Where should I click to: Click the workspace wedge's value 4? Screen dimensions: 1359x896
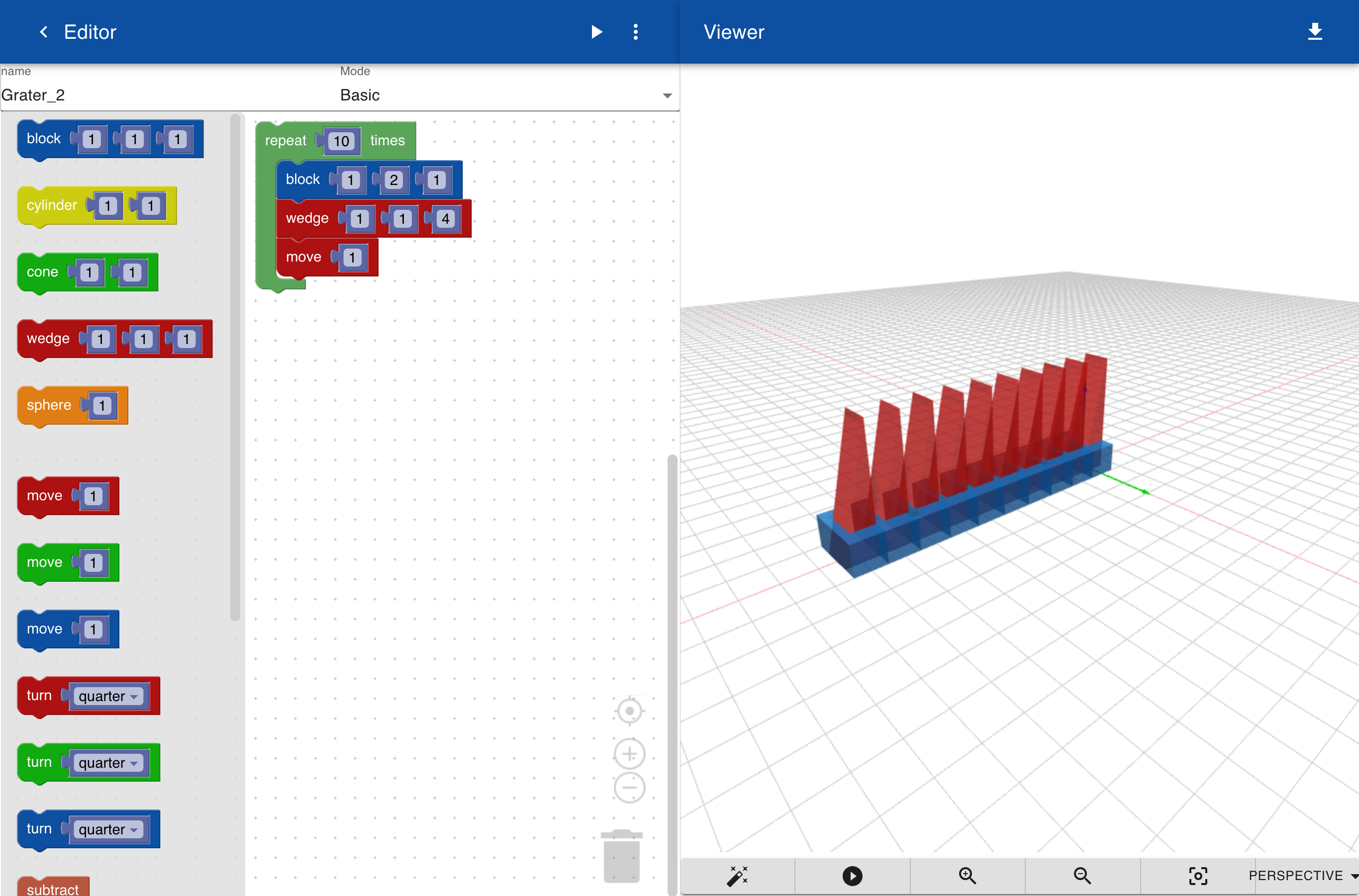pyautogui.click(x=445, y=219)
